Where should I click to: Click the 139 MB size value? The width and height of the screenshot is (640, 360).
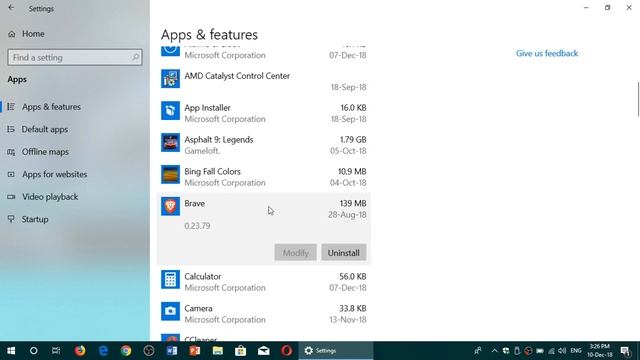(353, 203)
